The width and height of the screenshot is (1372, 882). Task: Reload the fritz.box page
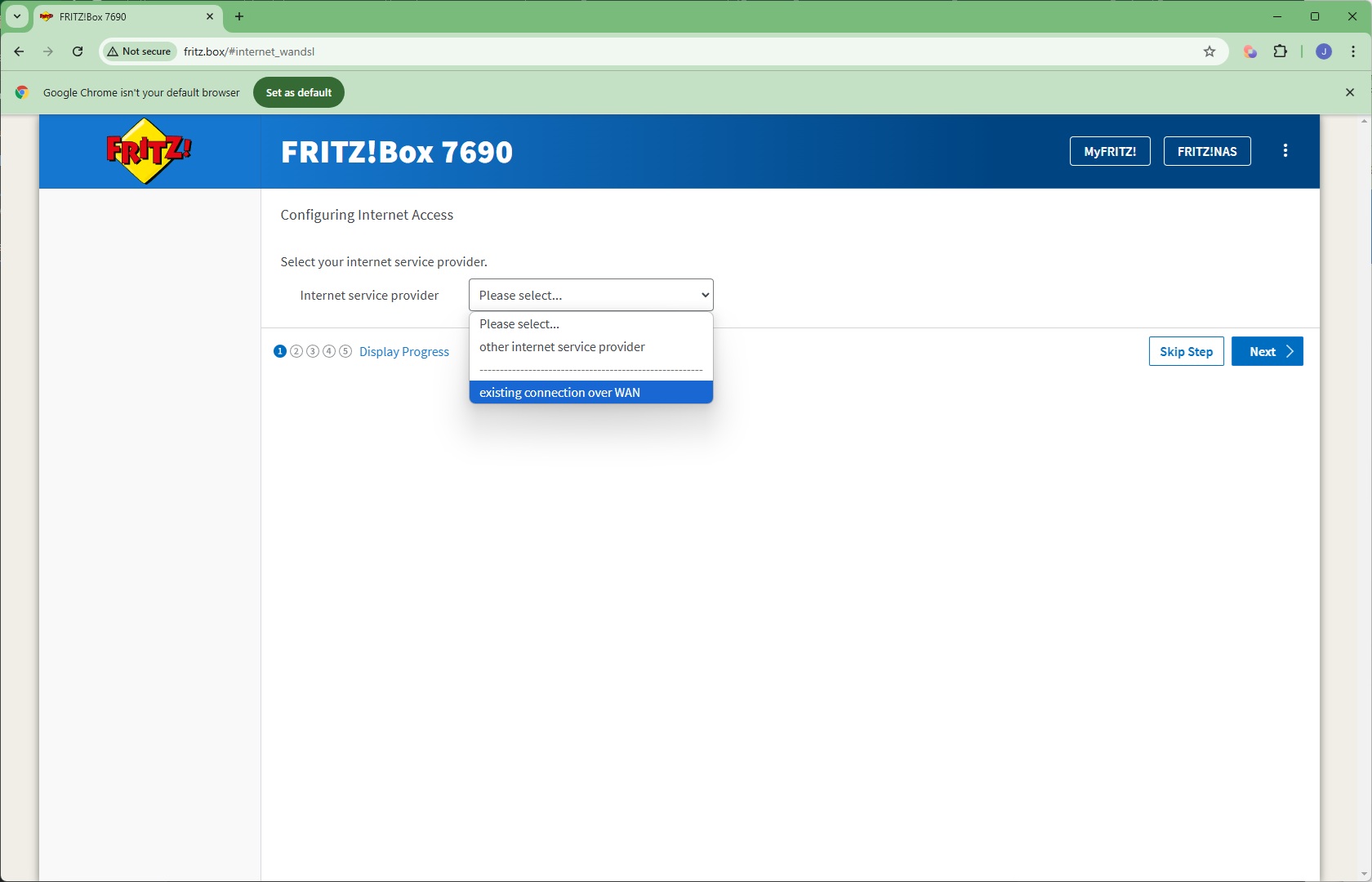(x=78, y=51)
